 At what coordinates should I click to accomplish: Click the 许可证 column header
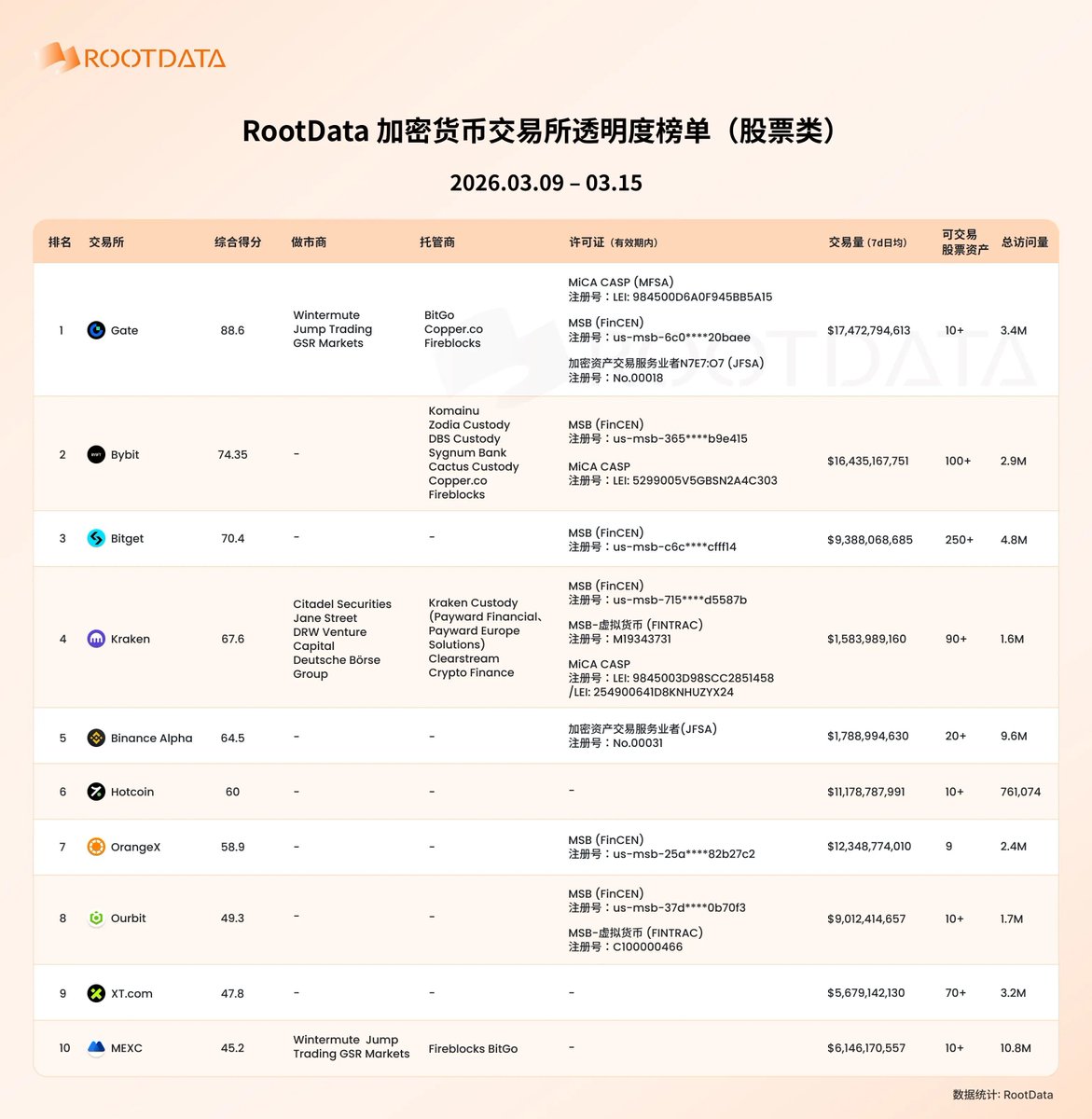(x=614, y=242)
